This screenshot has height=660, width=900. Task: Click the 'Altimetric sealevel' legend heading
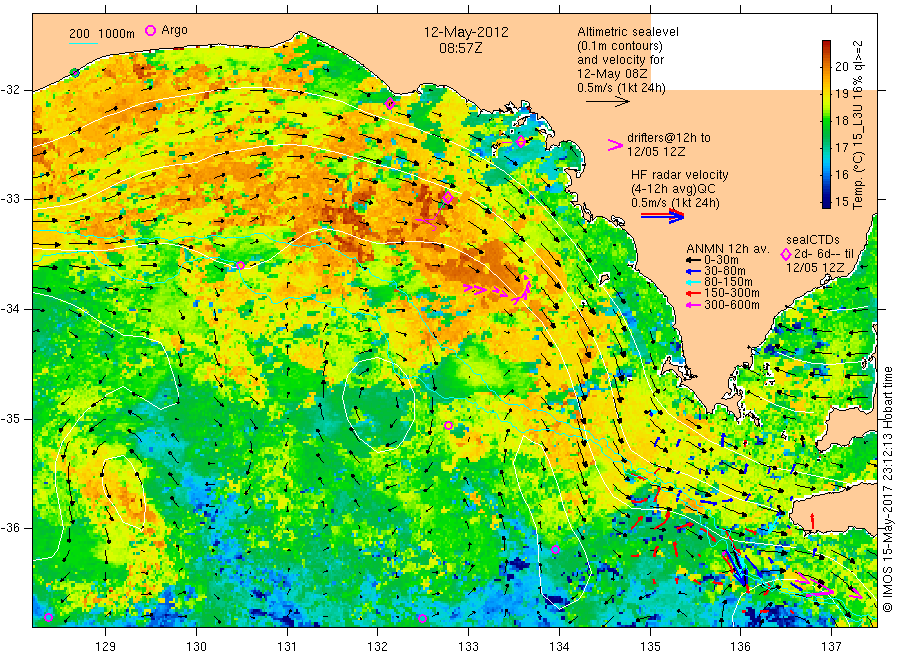[x=628, y=32]
